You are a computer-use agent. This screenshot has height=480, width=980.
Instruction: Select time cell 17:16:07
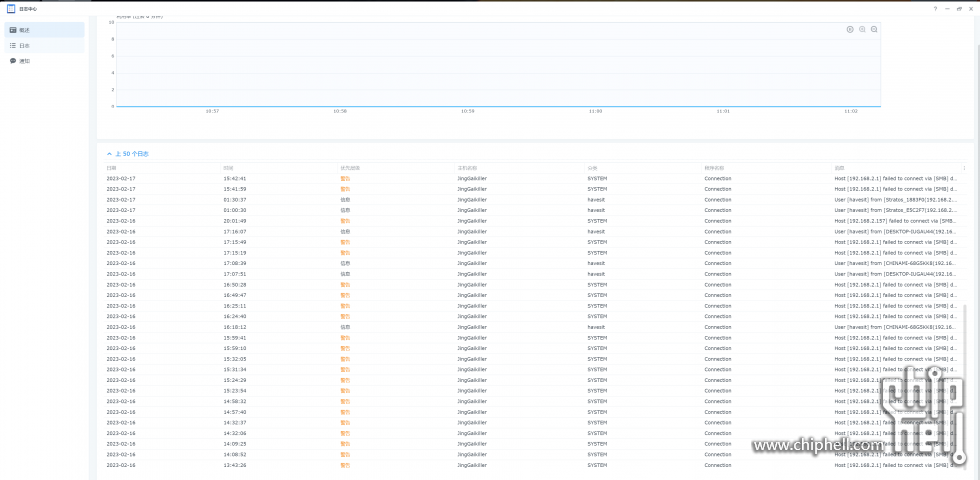235,232
